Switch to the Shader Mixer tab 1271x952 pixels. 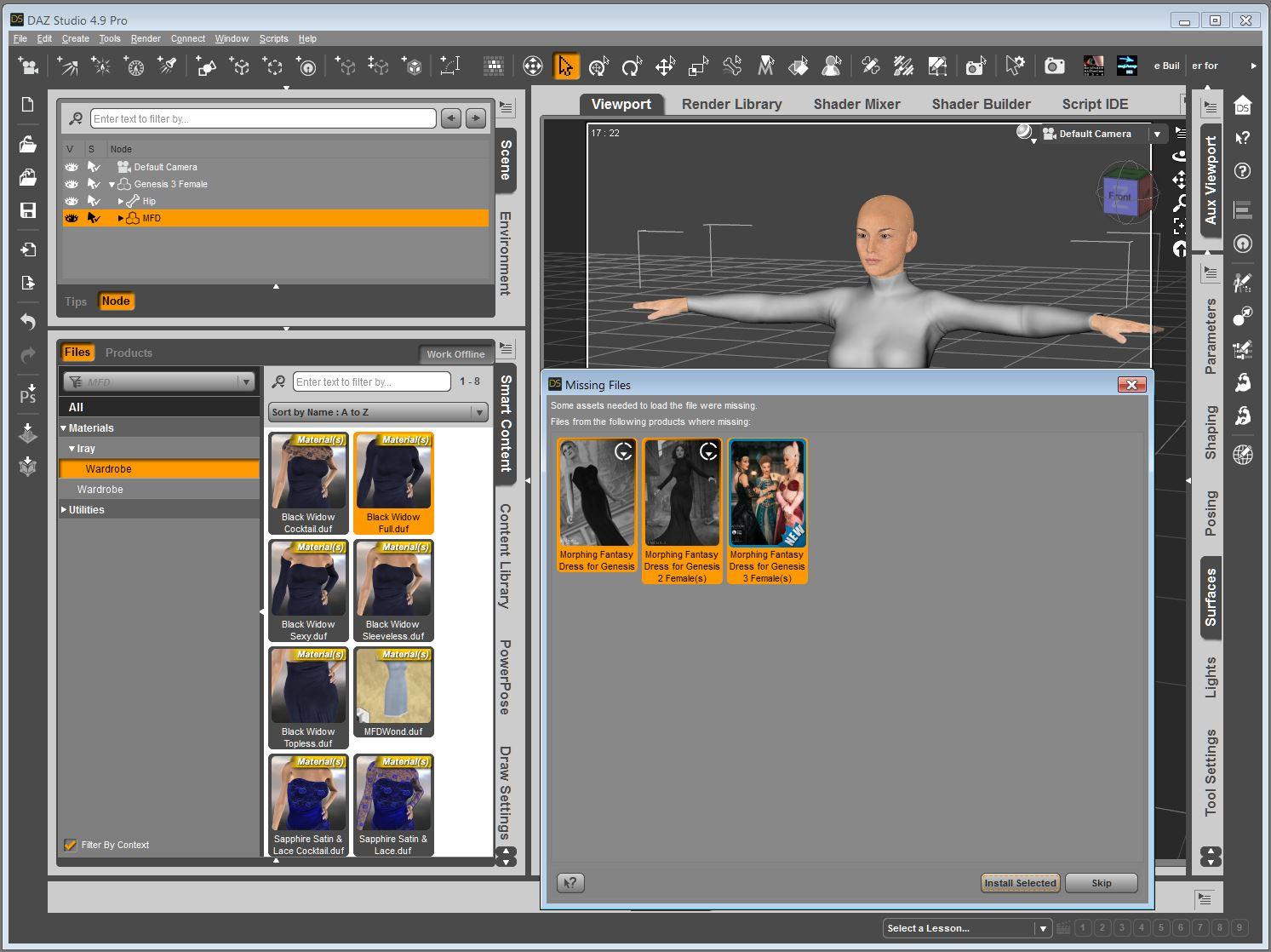click(x=856, y=104)
